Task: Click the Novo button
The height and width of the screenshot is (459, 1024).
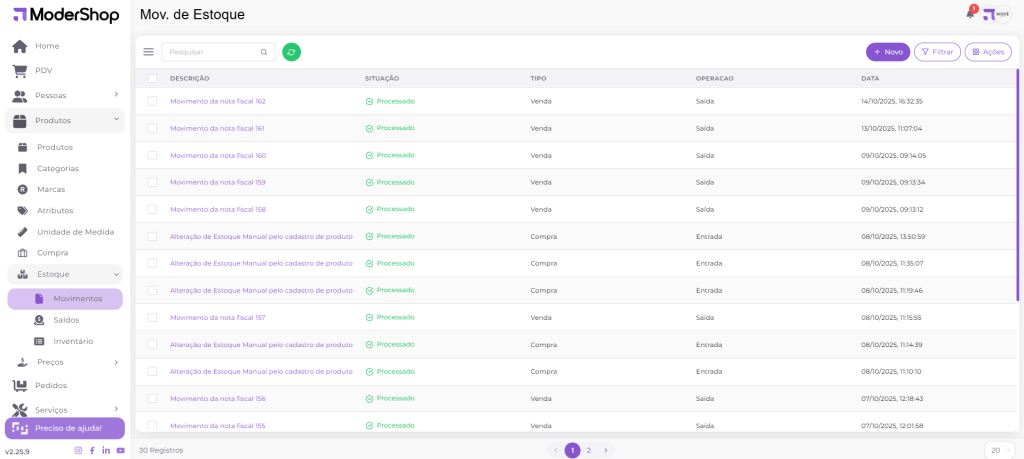Action: [887, 52]
